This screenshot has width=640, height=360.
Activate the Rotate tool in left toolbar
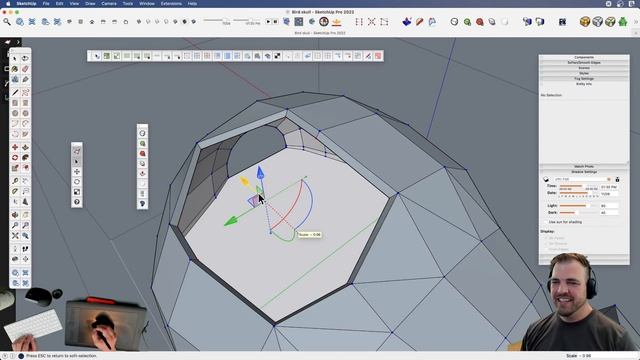coord(15,158)
